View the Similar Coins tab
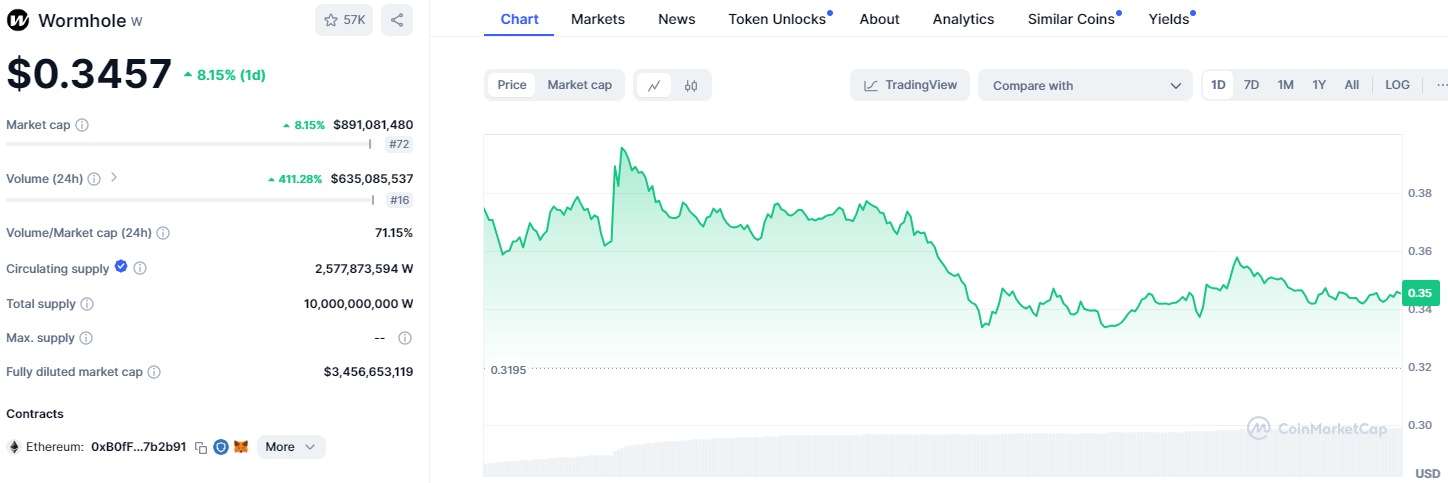 (1072, 19)
